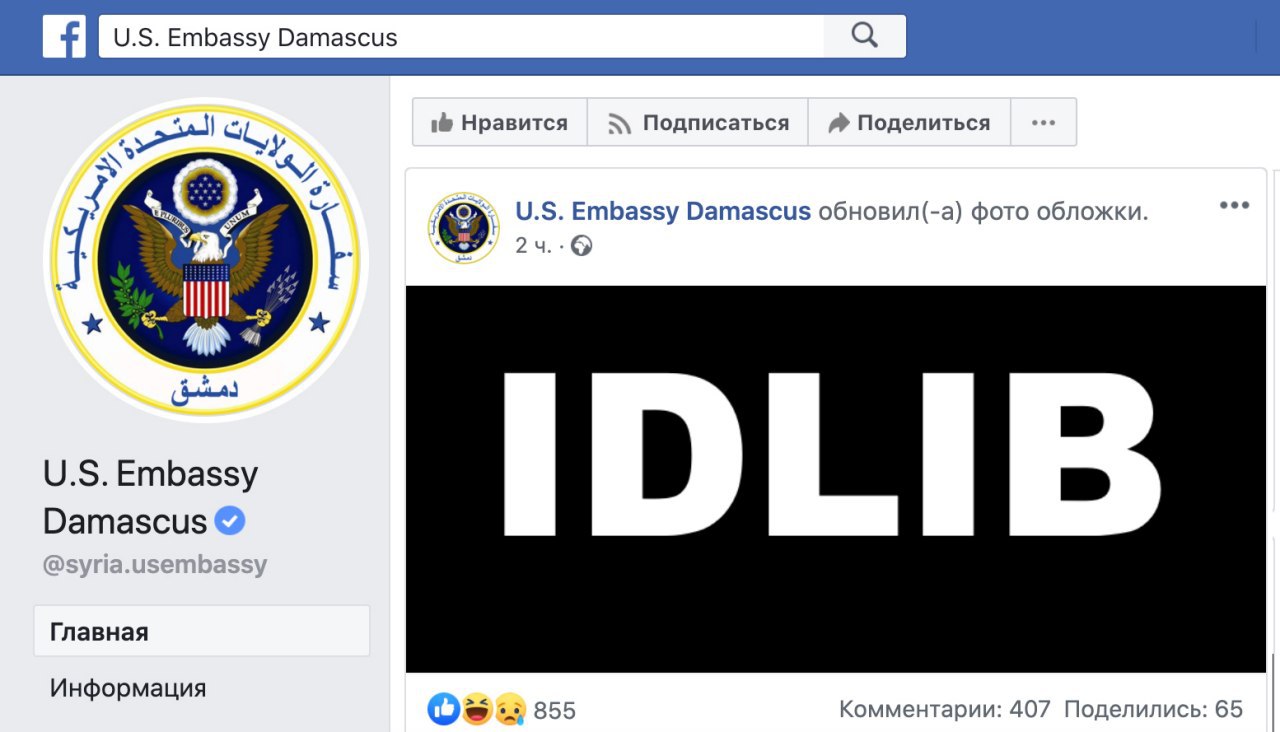Viewport: 1280px width, 732px height.
Task: View the Комментарии: 407 comments
Action: coord(945,710)
